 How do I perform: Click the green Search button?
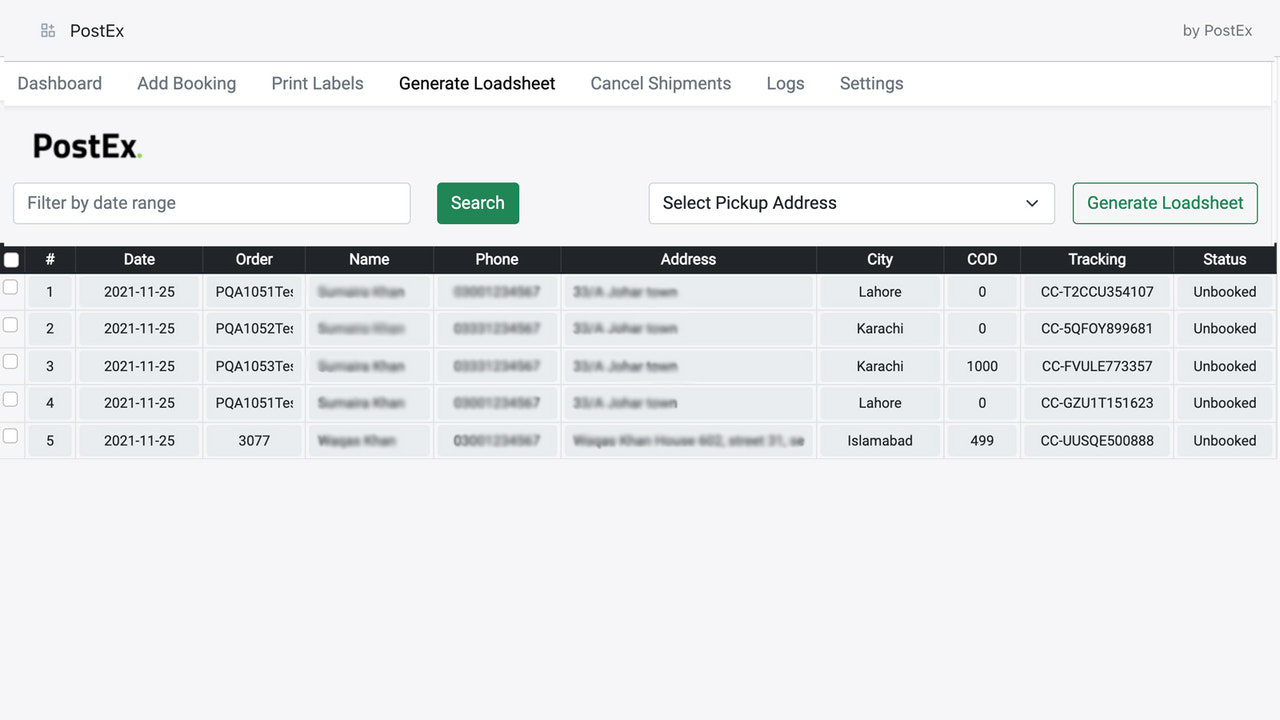coord(477,203)
